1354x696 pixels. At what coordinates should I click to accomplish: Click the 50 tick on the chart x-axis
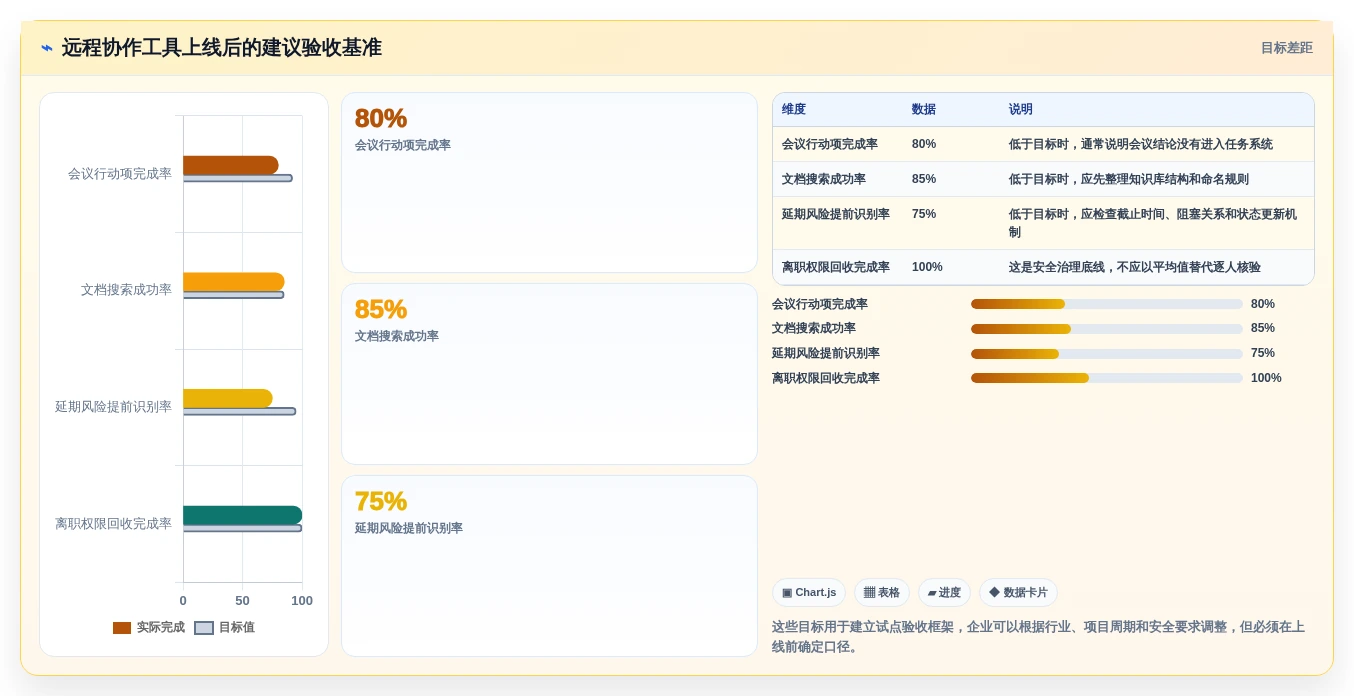(242, 601)
